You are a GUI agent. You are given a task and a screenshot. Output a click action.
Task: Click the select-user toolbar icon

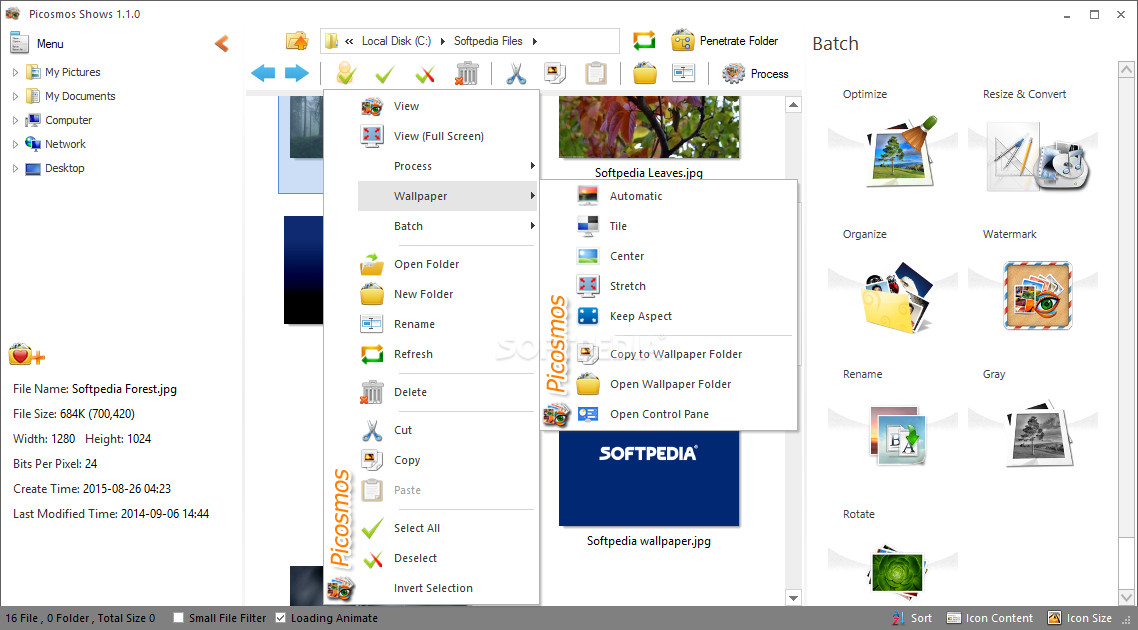point(346,73)
